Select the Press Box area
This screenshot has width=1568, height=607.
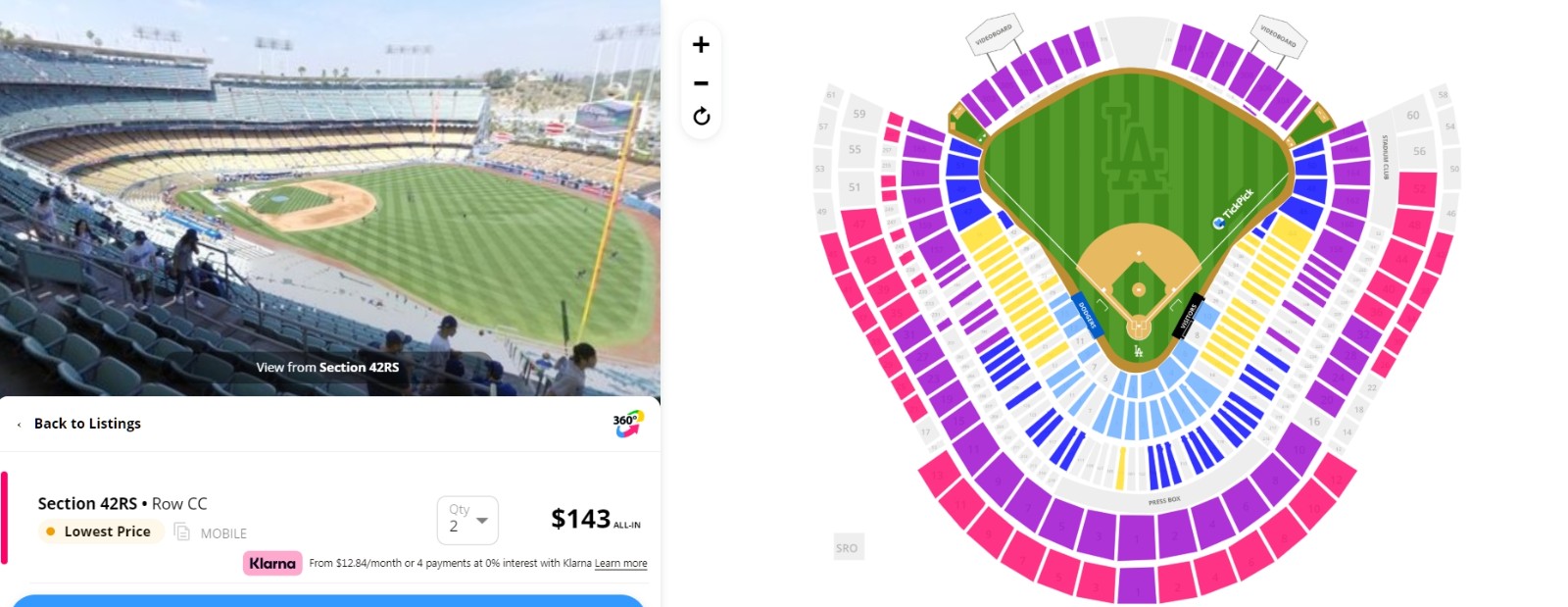click(x=1164, y=501)
